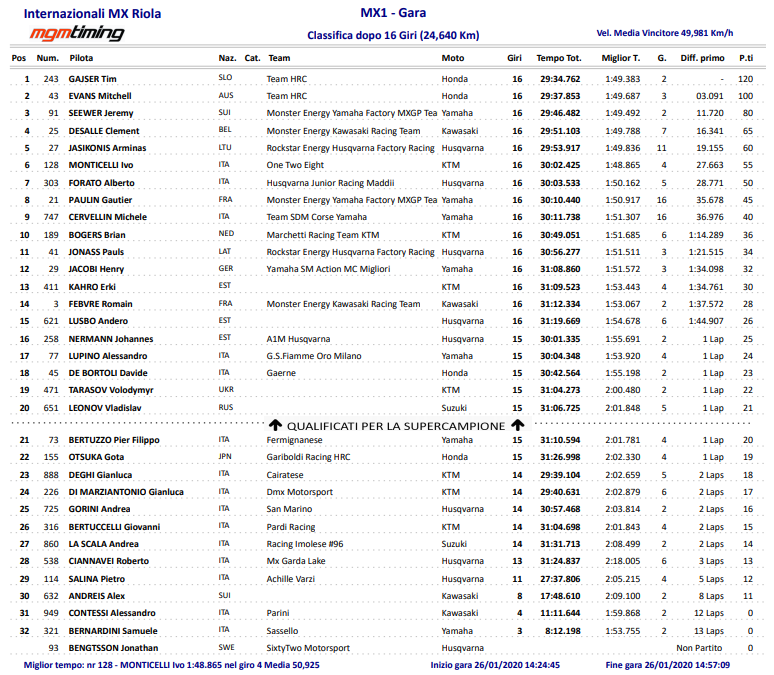Select the Internazionali MX Riola title
Viewport: 774px width, 675px height.
(x=91, y=14)
